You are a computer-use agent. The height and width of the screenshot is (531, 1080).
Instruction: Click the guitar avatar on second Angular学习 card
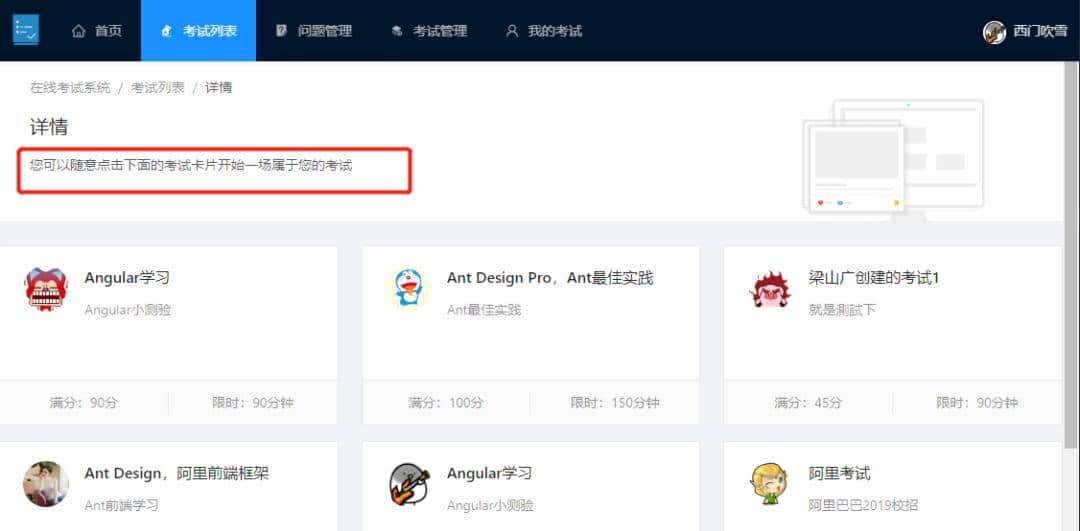(x=408, y=484)
